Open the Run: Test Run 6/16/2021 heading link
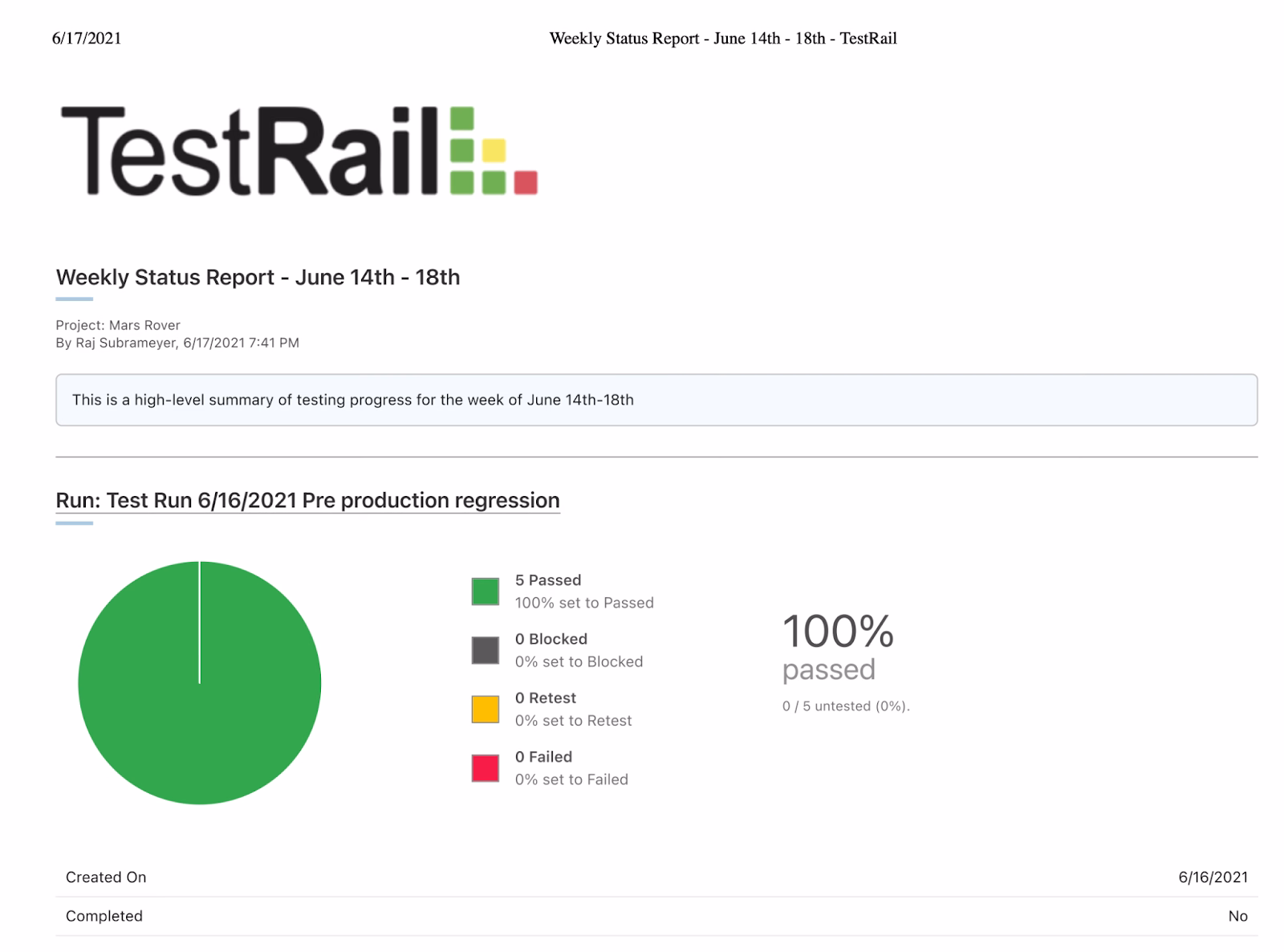Image resolution: width=1284 pixels, height=952 pixels. coord(307,500)
